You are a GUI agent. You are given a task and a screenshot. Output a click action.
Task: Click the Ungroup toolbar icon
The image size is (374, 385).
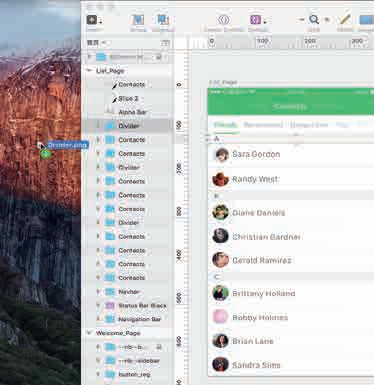(x=163, y=20)
